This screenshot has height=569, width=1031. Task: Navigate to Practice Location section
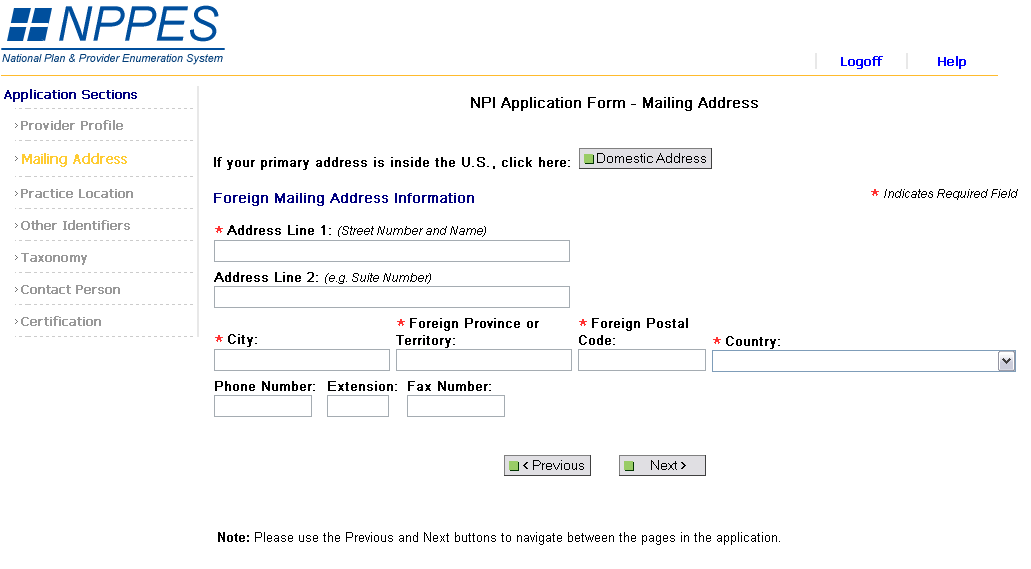coord(77,194)
